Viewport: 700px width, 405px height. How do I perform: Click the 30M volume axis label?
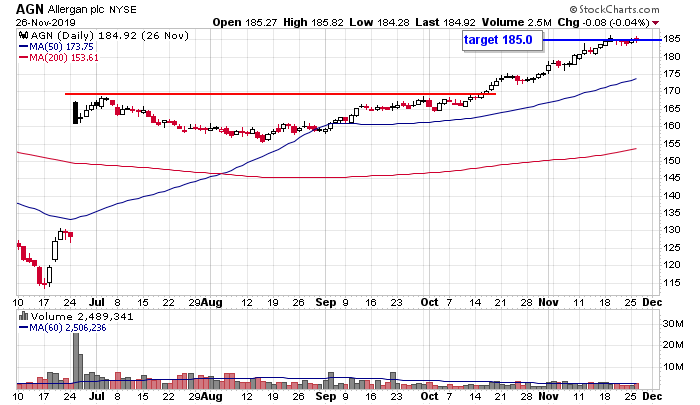(672, 324)
